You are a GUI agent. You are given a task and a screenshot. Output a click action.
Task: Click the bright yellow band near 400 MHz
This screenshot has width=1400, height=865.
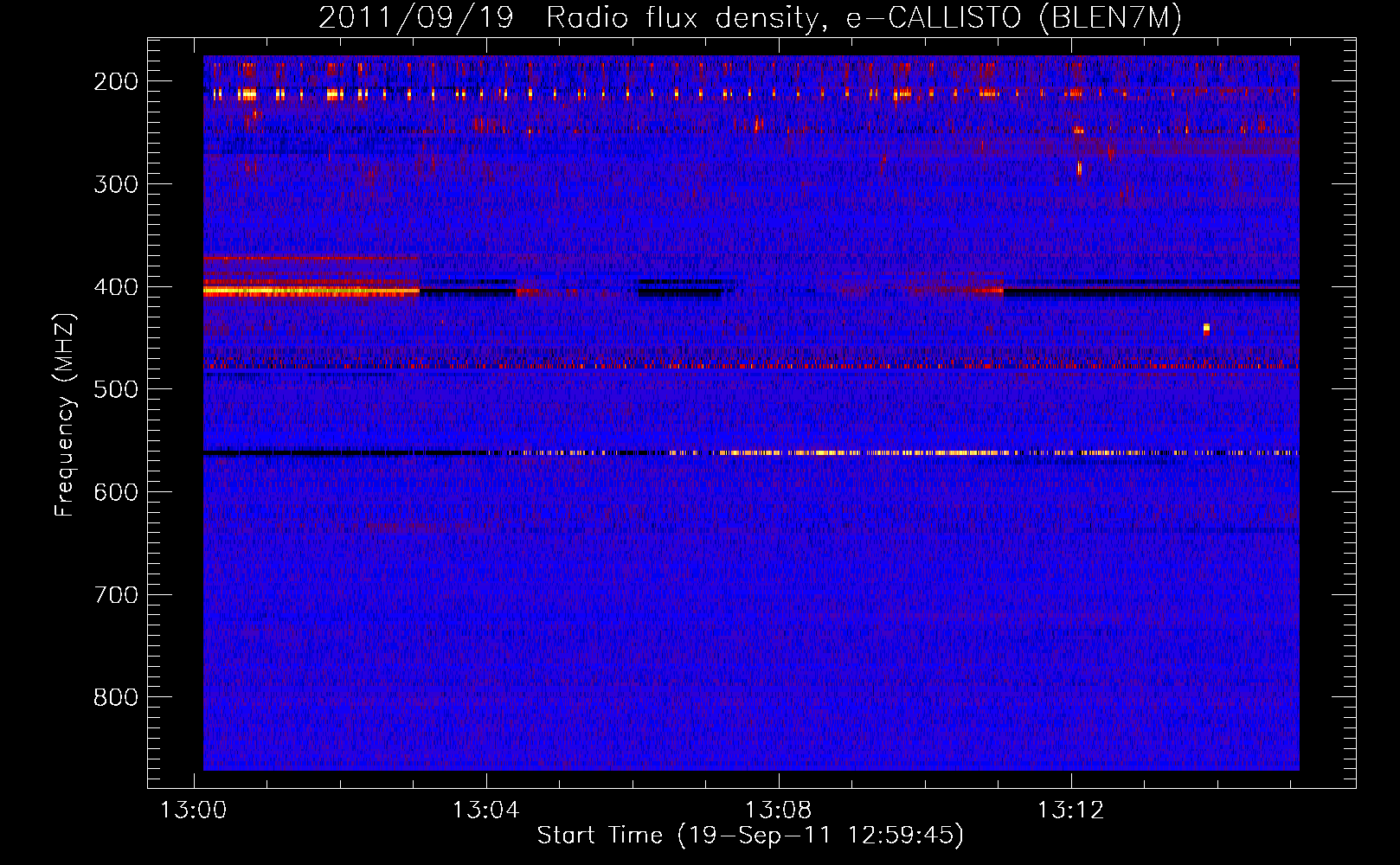[x=311, y=292]
